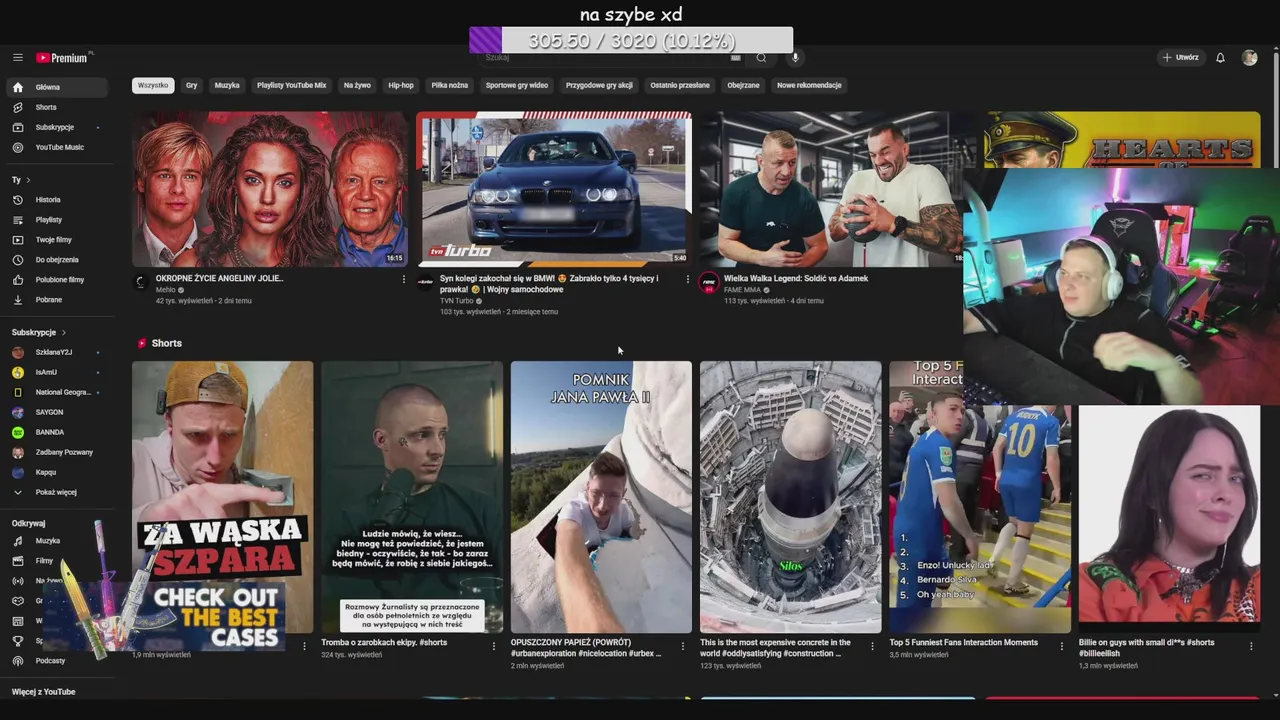Click the YouTube Premium logo
Viewport: 1280px width, 720px height.
point(62,58)
